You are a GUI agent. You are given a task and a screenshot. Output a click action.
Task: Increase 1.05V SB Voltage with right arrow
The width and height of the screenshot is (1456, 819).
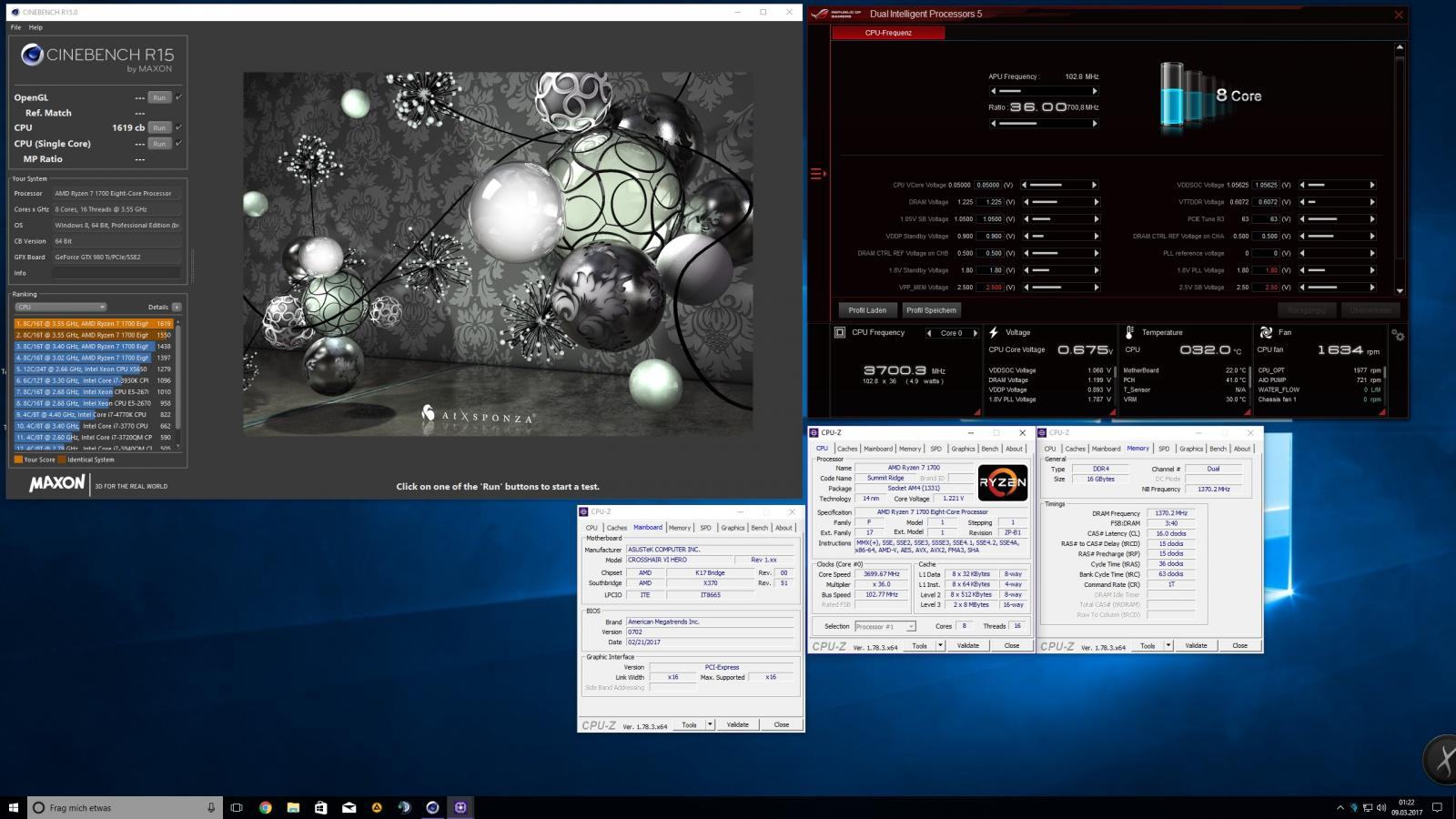(x=1096, y=219)
